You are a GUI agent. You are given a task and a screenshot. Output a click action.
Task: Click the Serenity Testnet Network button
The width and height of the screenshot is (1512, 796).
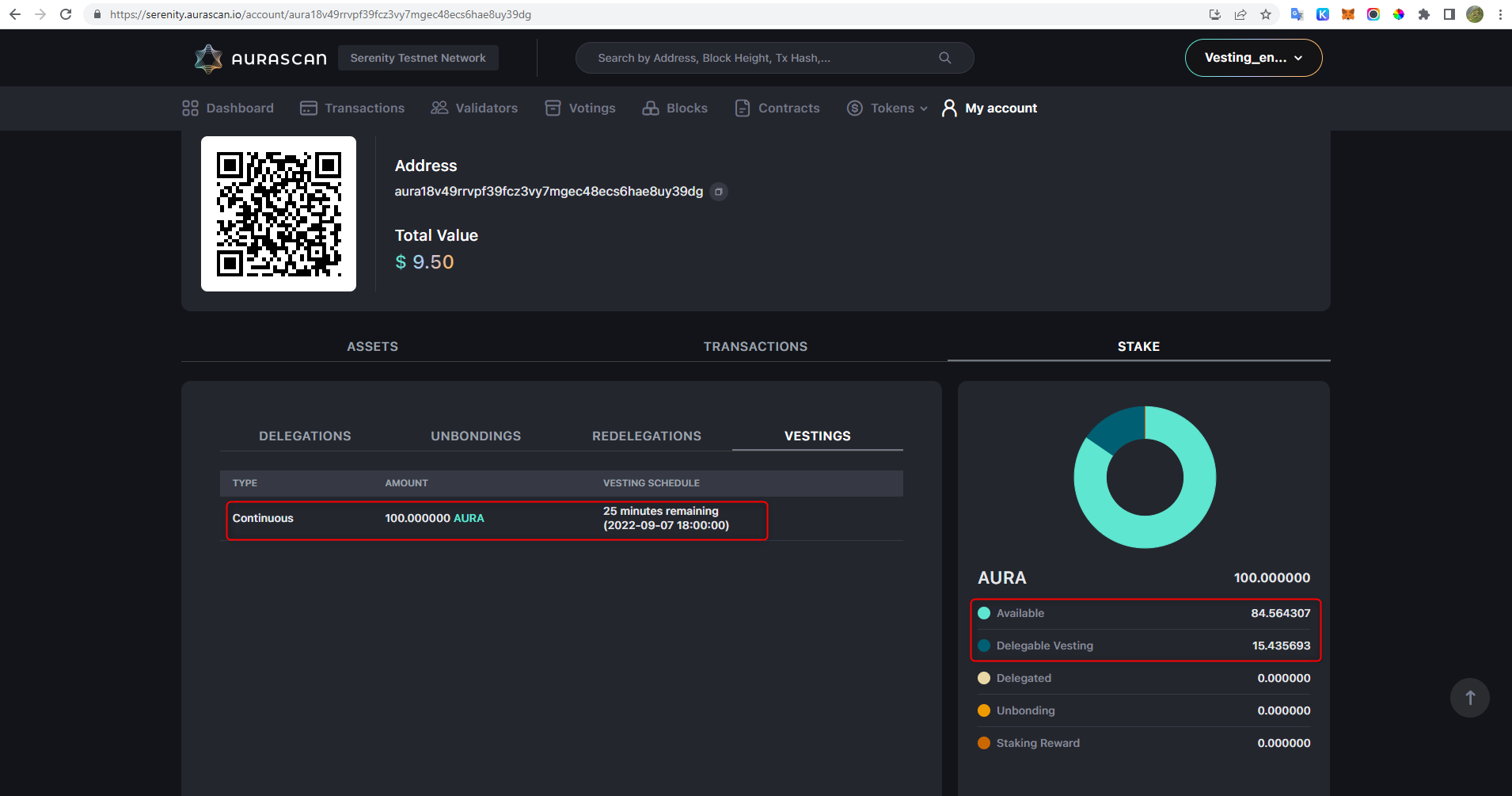pyautogui.click(x=418, y=57)
